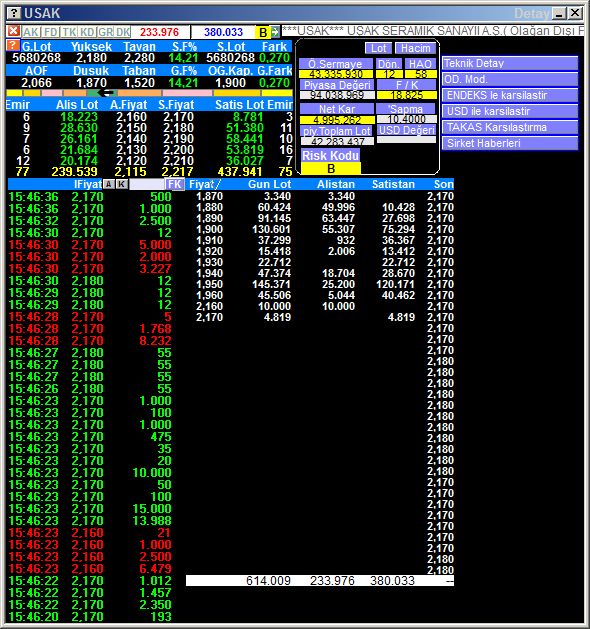This screenshot has width=590, height=629.
Task: Click the Satistan column header
Action: pos(393,184)
